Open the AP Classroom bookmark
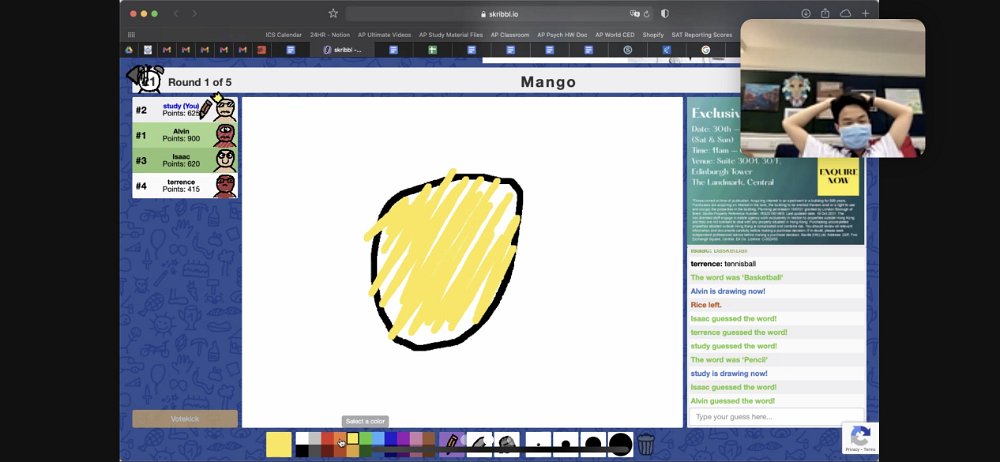Viewport: 1000px width, 462px height. (x=510, y=35)
